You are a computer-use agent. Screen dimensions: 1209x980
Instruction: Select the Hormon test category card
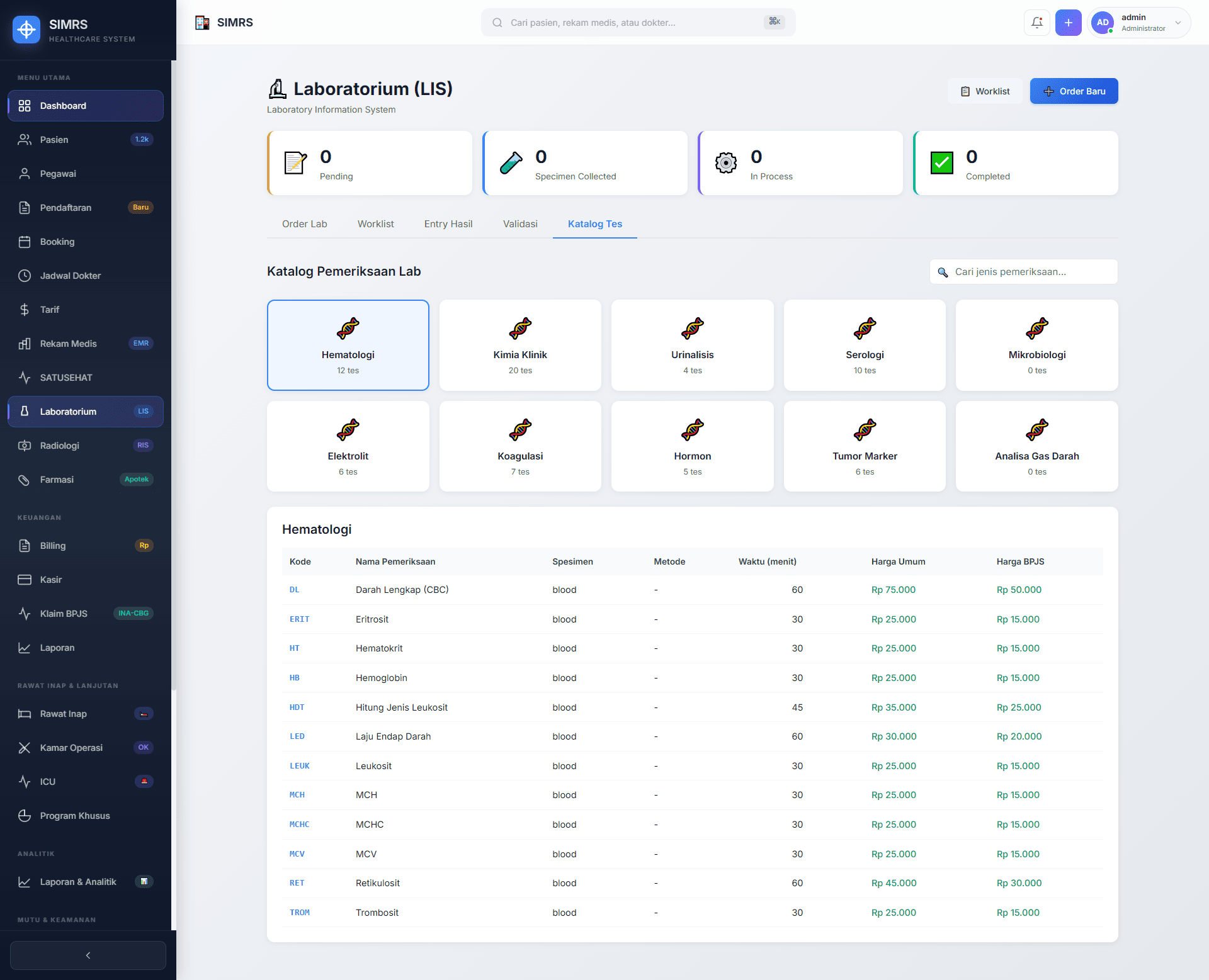click(x=692, y=446)
